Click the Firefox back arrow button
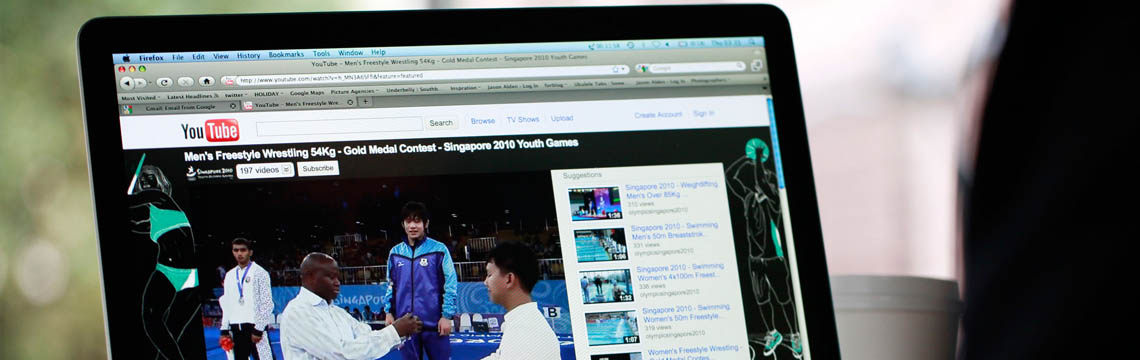 (x=127, y=83)
